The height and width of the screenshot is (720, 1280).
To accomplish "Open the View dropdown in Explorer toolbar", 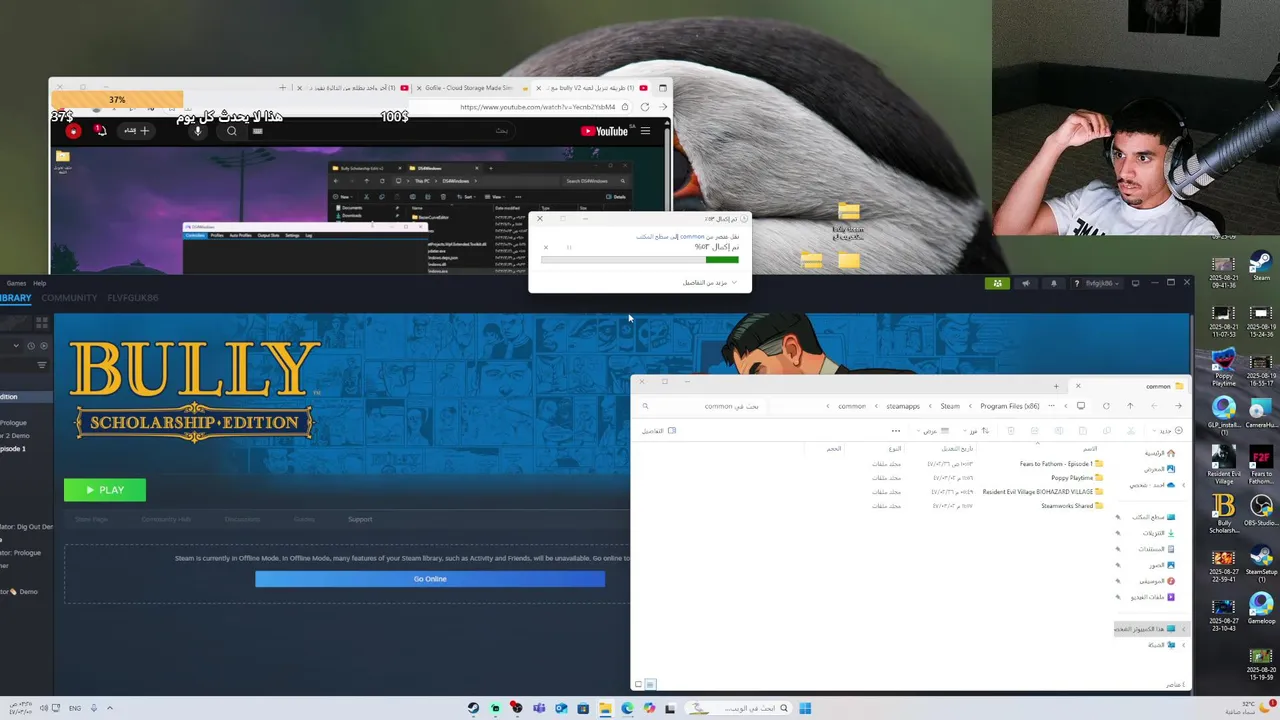I will click(934, 431).
